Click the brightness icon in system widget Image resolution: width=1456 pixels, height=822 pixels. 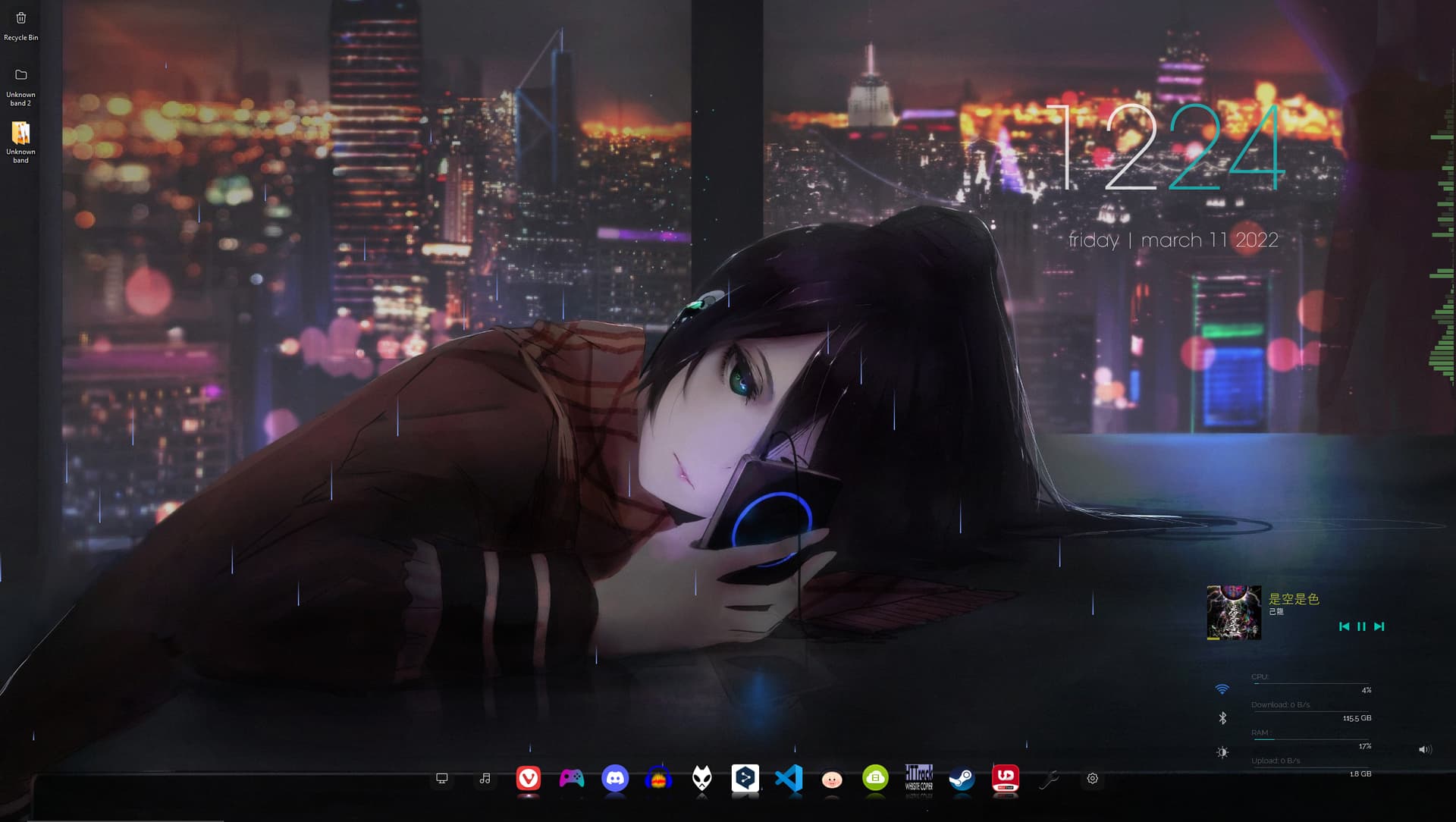click(x=1222, y=752)
